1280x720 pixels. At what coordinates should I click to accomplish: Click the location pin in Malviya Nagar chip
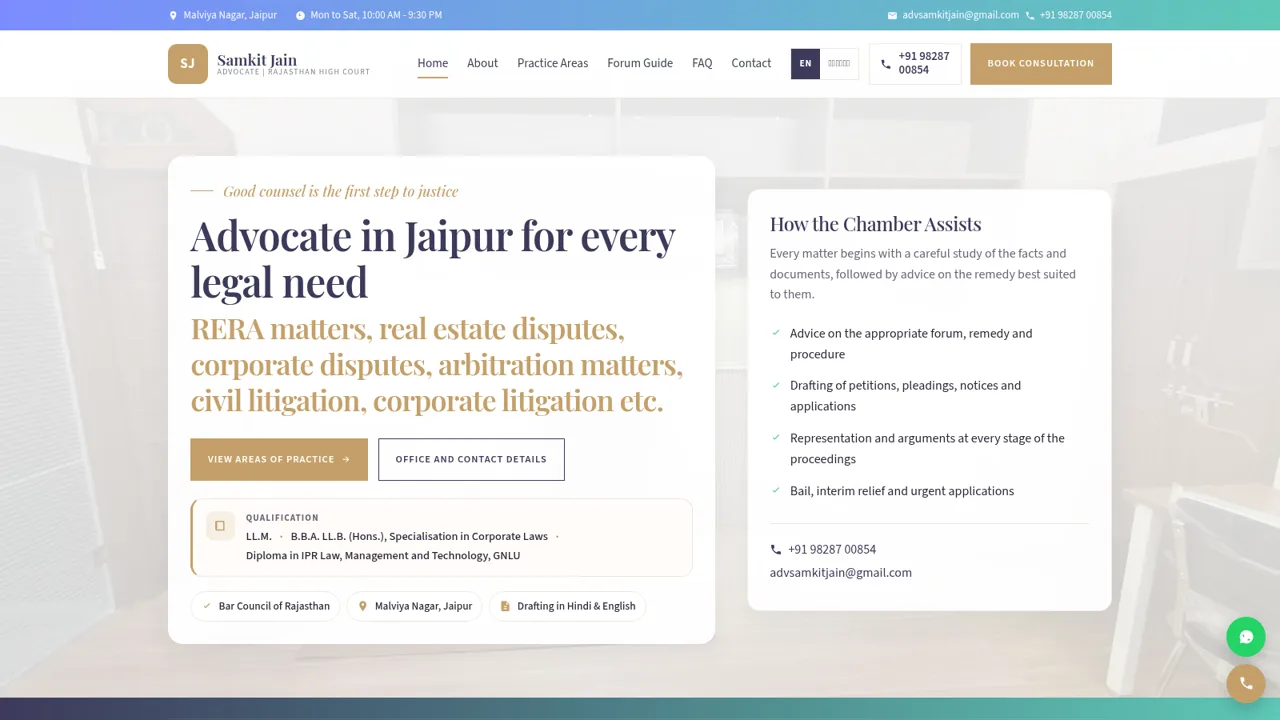tap(363, 606)
